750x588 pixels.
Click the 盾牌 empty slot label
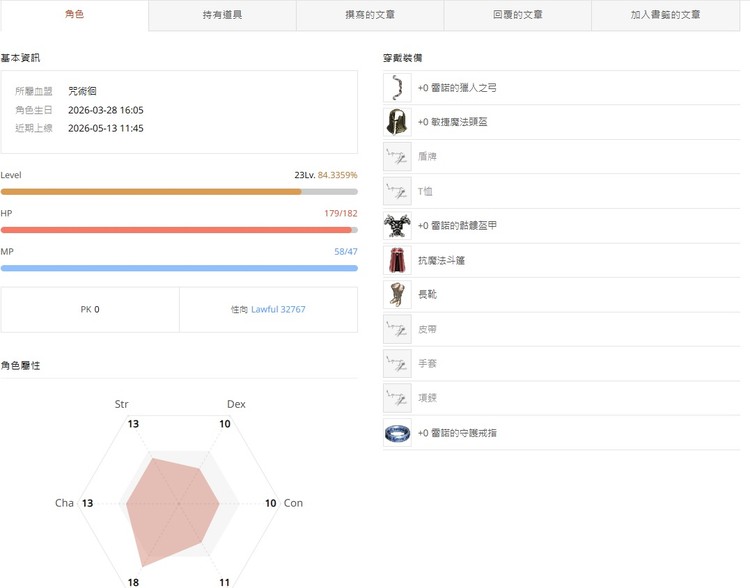(427, 156)
